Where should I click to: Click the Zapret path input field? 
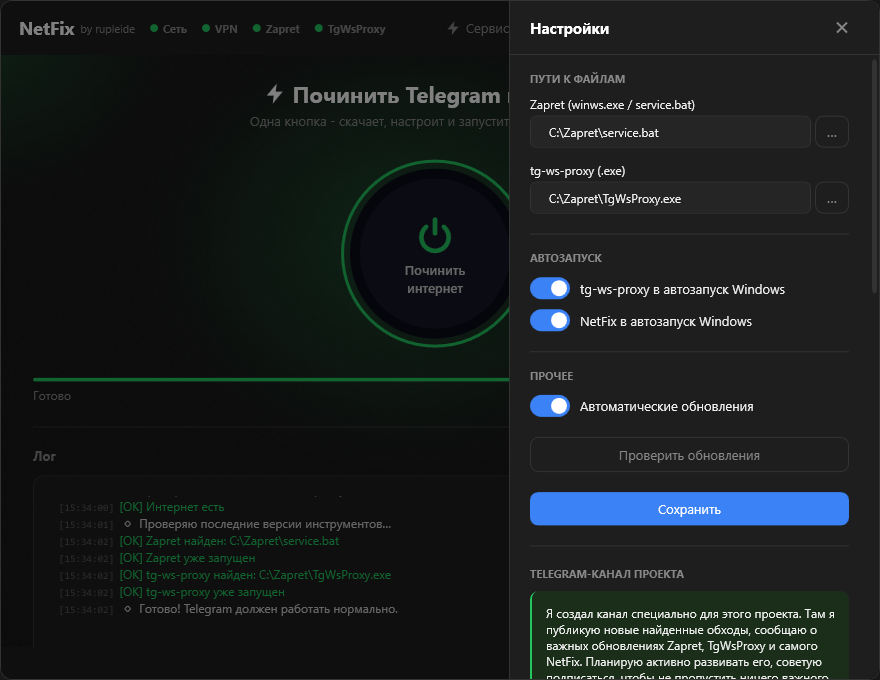pos(670,132)
